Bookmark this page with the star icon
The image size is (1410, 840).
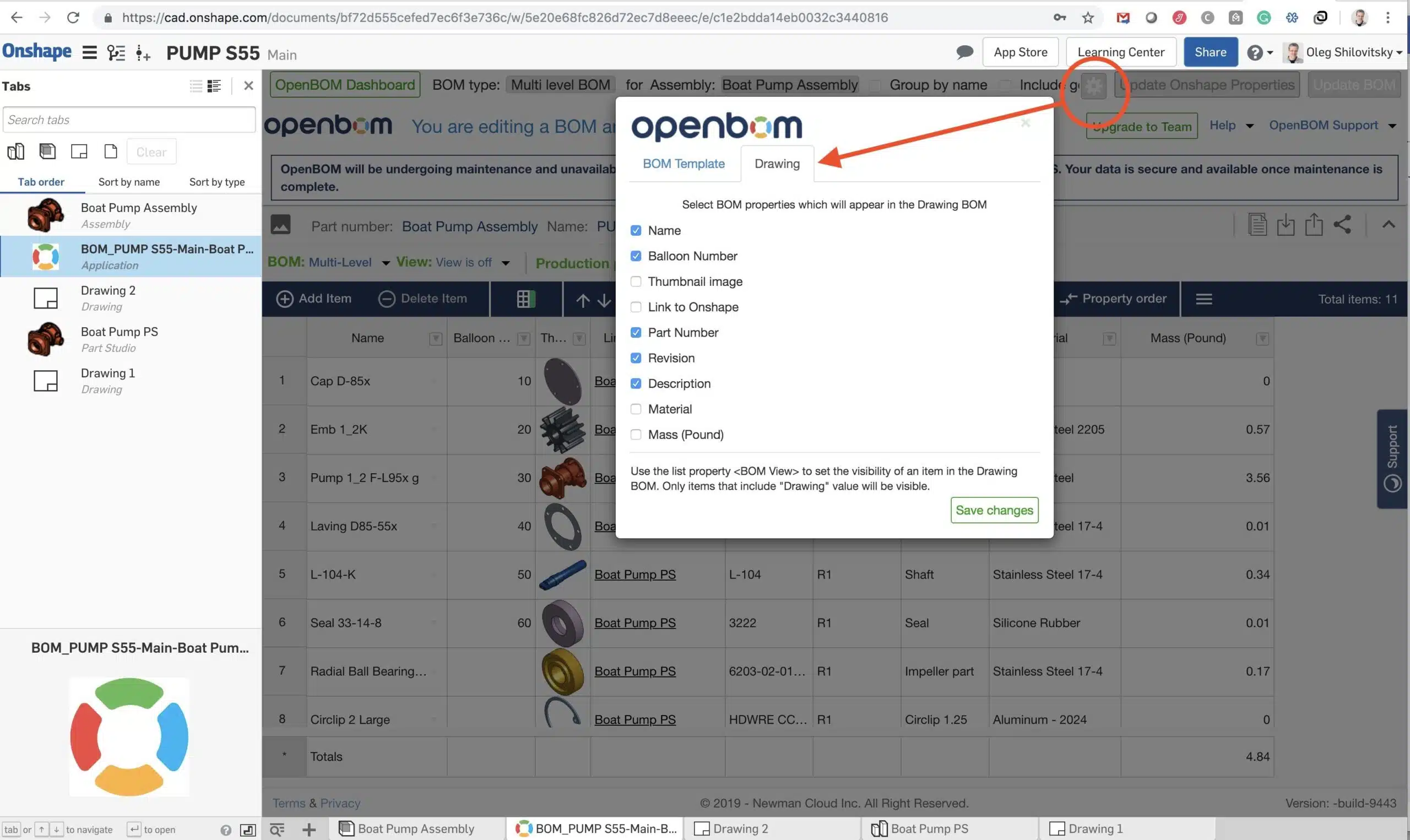[x=1088, y=18]
